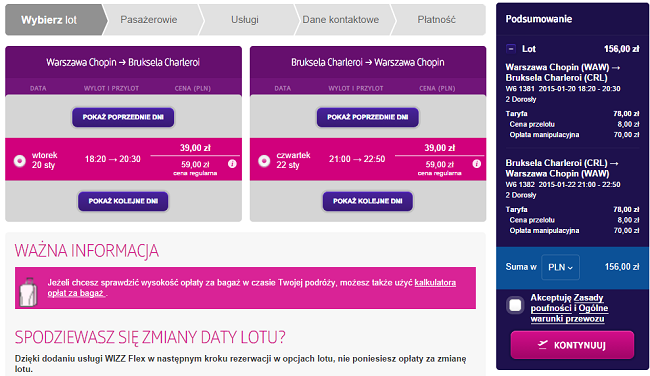Show next days for the outbound flight
The height and width of the screenshot is (376, 650).
(123, 201)
